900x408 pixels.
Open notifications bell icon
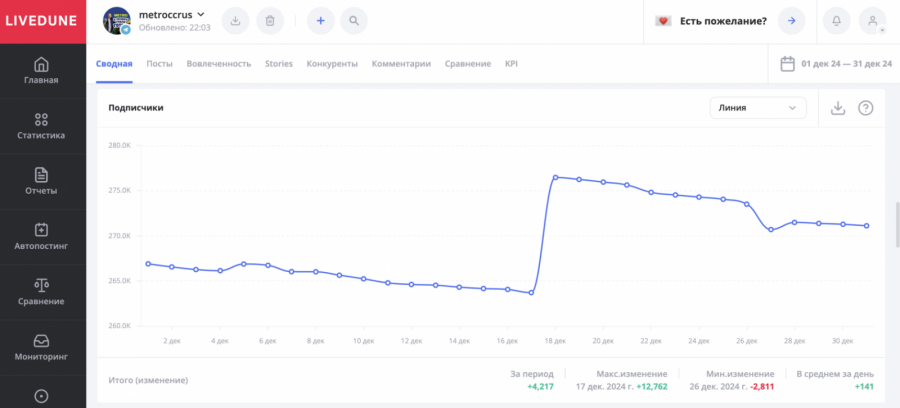[x=836, y=20]
